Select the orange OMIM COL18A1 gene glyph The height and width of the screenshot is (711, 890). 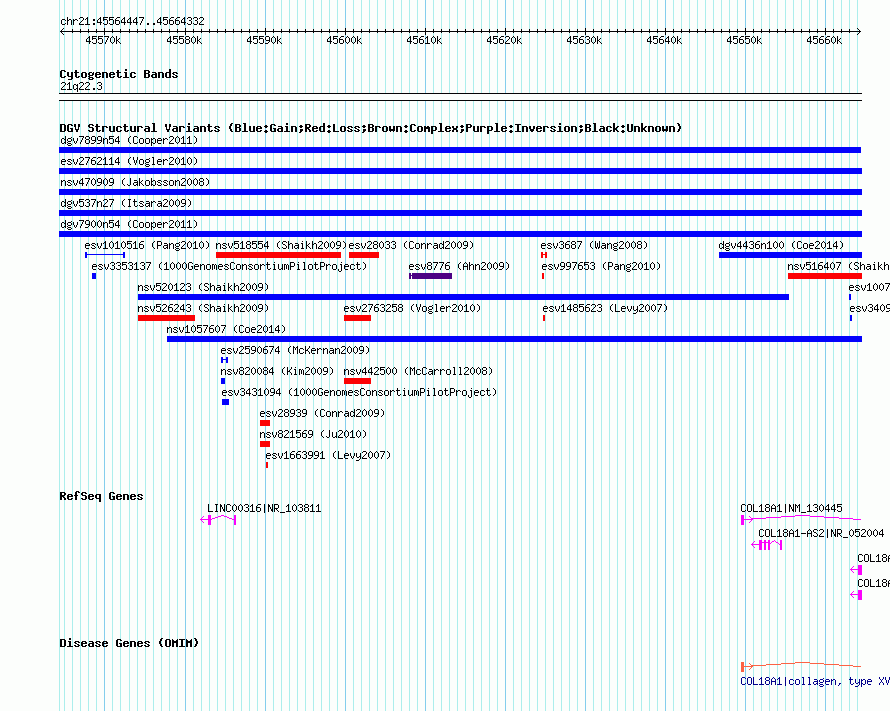point(801,666)
